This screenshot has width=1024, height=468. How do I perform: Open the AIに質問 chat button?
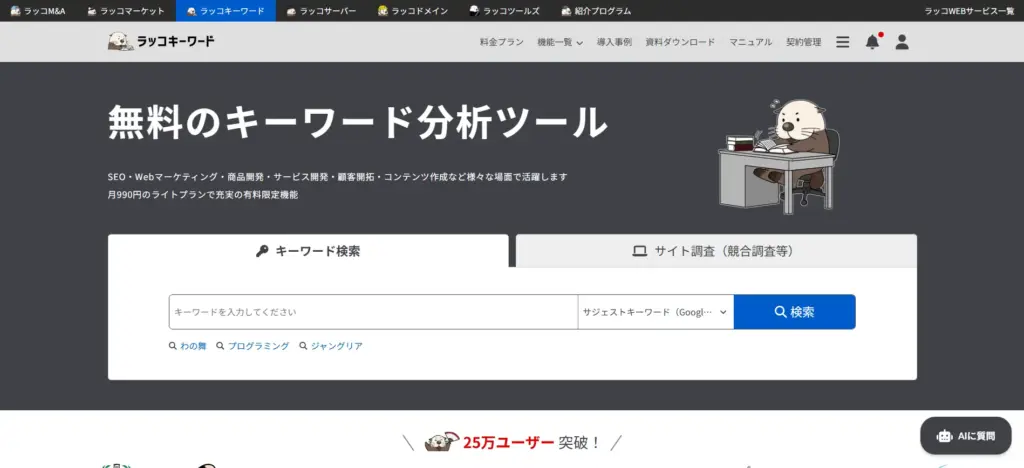965,436
